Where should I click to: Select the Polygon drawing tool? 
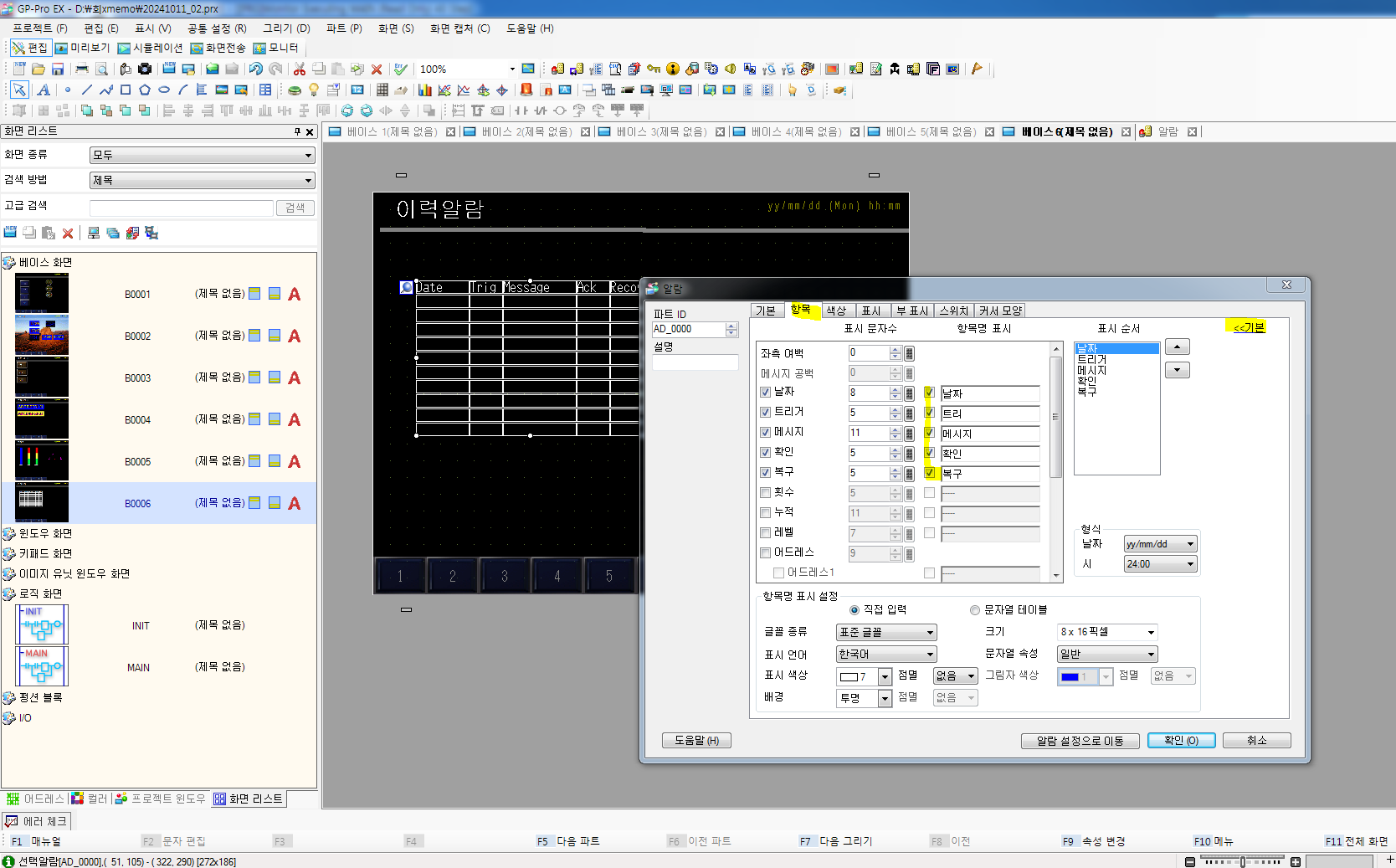[x=145, y=90]
